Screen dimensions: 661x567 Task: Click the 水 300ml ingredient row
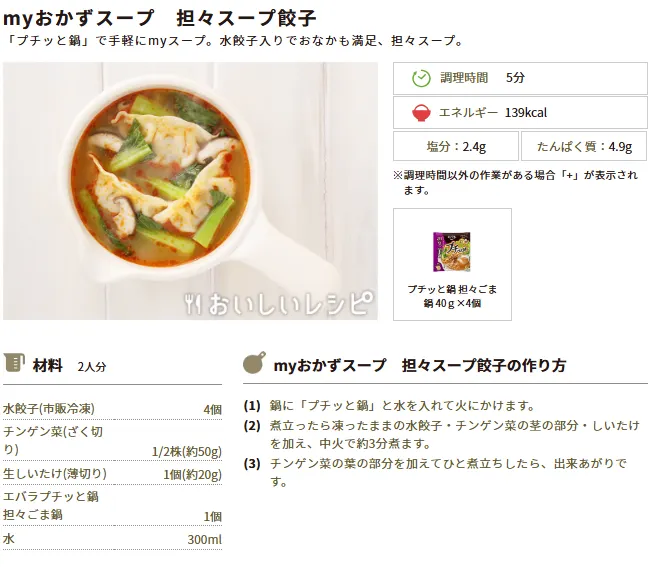112,539
